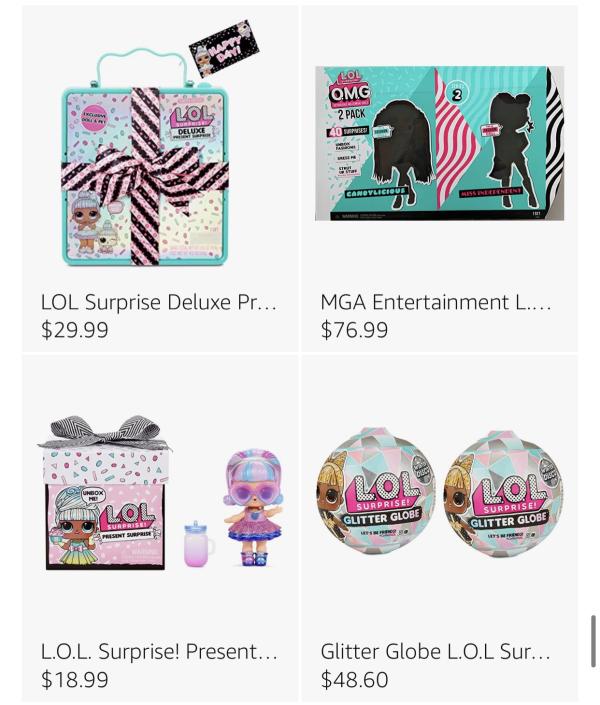
Task: Click the vertical scrollbar handle
Action: click(x=593, y=642)
